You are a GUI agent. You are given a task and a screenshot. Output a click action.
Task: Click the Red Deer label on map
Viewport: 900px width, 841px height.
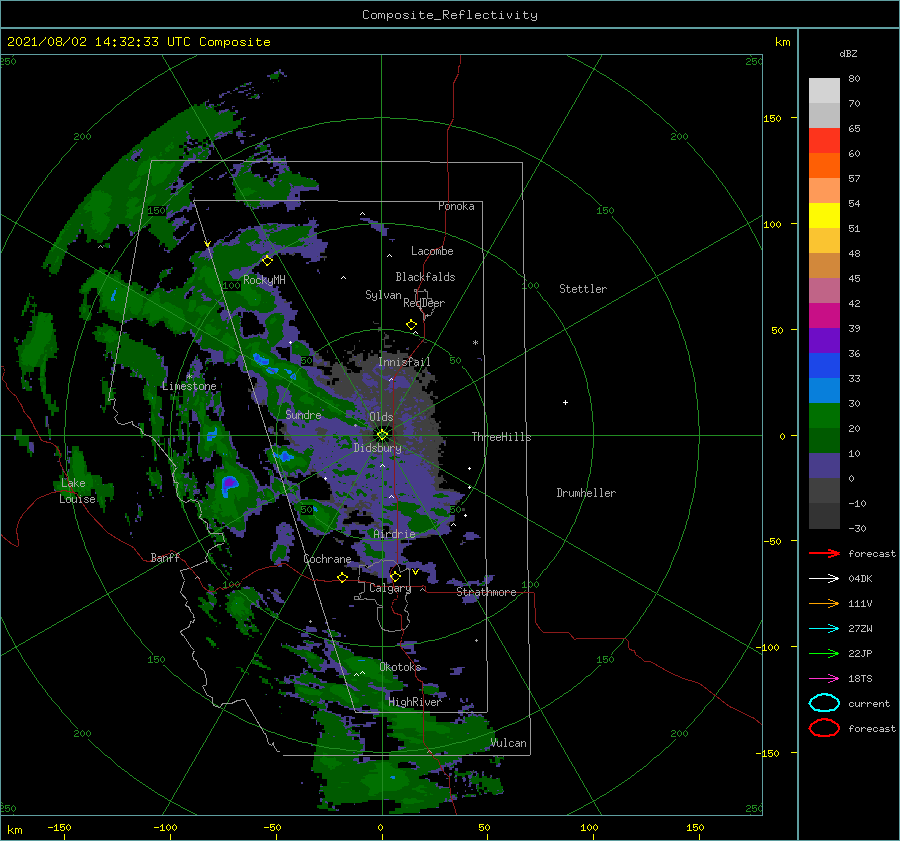424,303
